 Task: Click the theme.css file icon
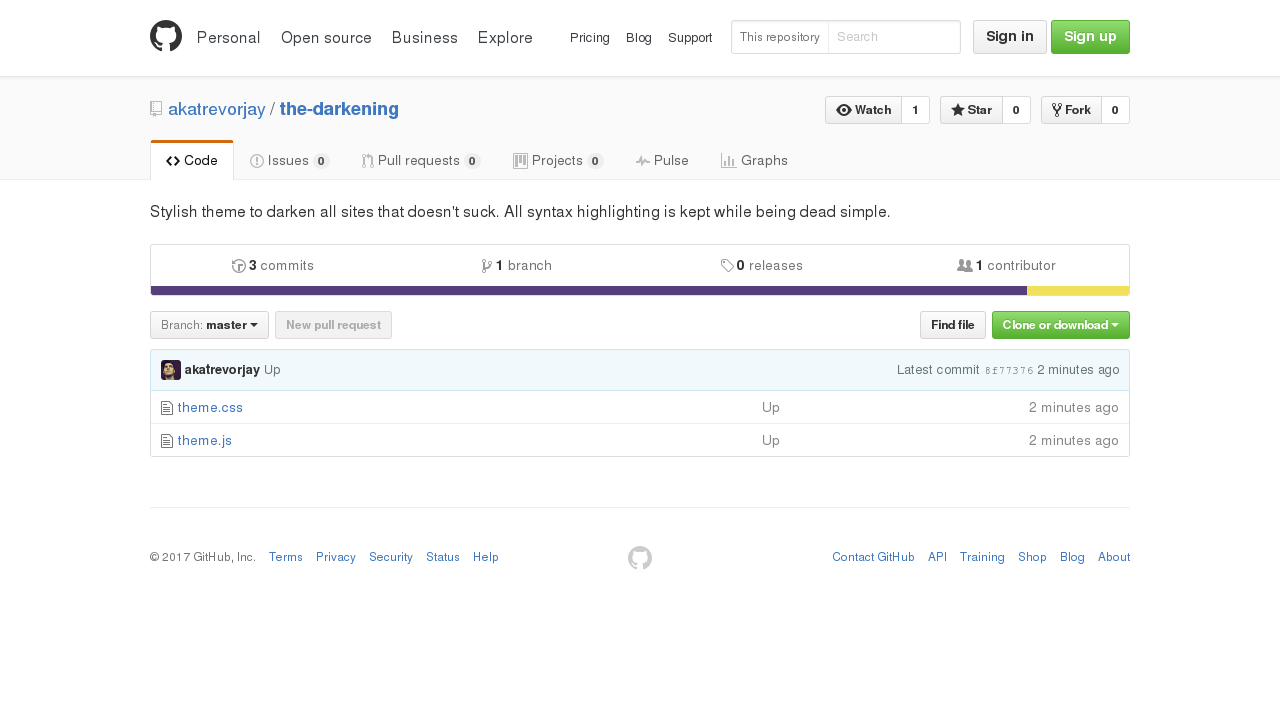click(x=167, y=408)
